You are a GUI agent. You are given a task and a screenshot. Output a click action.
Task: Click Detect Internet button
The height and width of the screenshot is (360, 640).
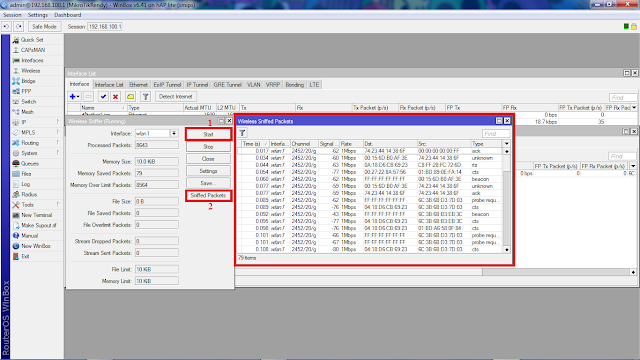(176, 97)
